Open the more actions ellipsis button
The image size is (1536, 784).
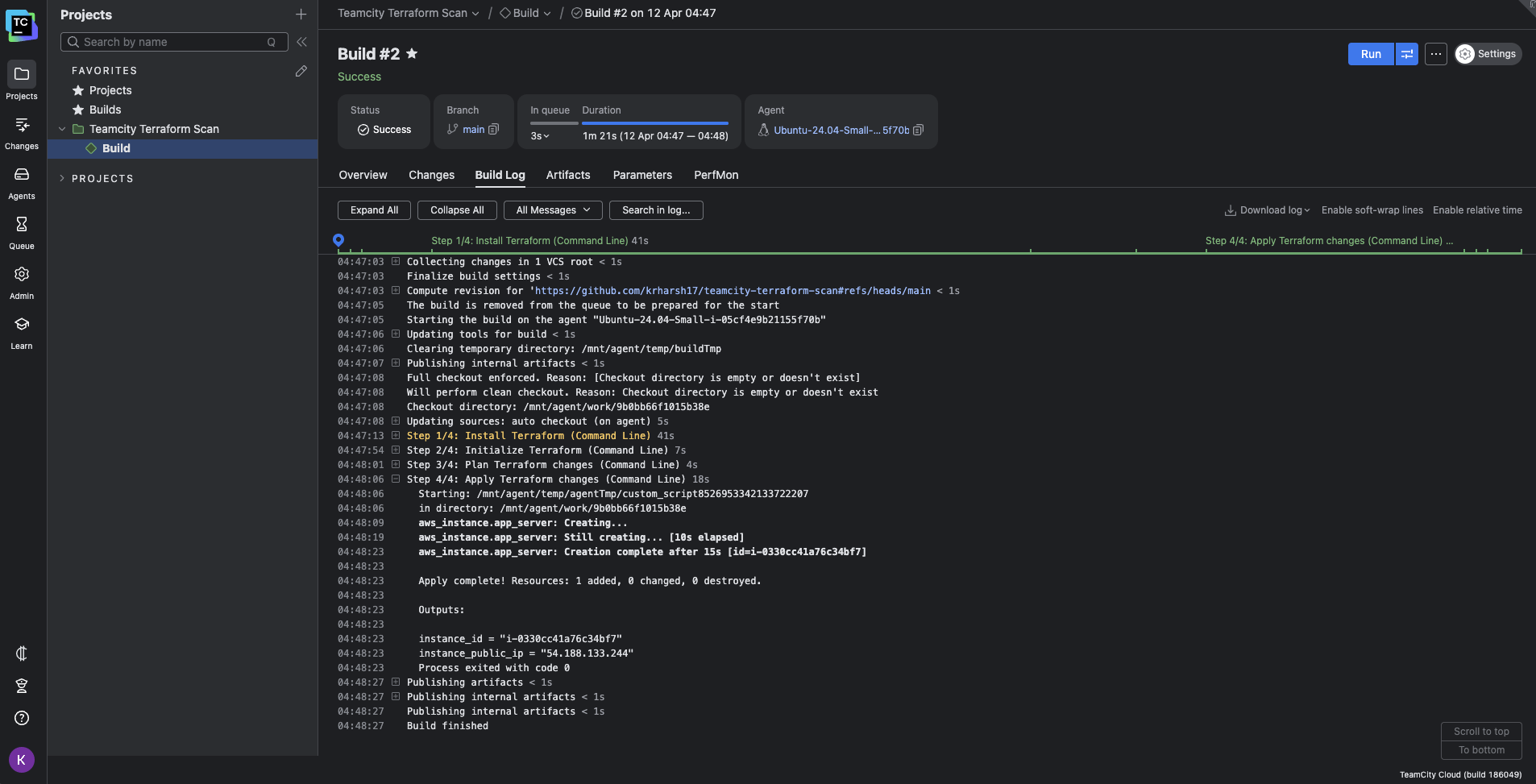tap(1436, 54)
